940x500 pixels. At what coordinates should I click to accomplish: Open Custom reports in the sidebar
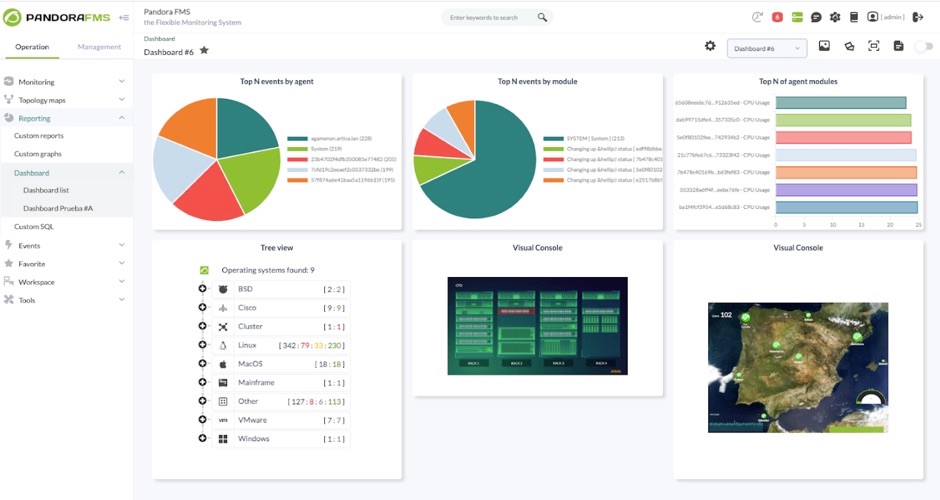(39, 135)
